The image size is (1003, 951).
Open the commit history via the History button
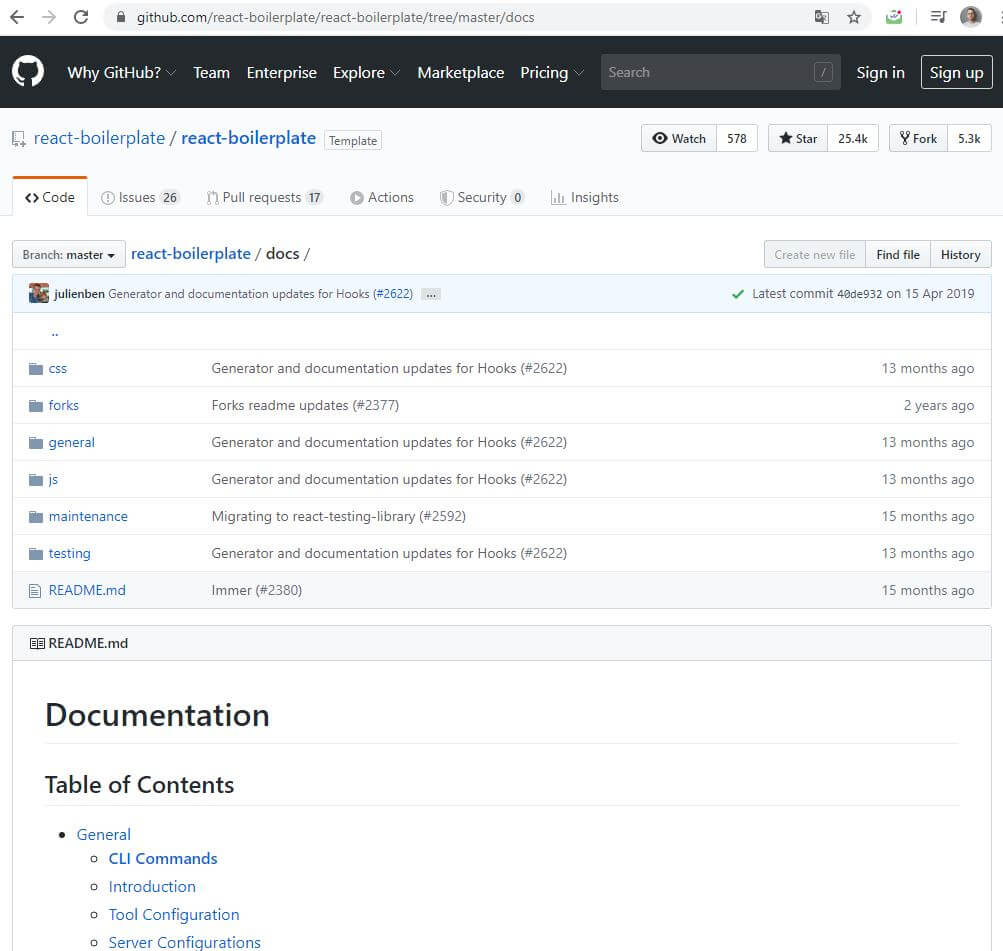[958, 254]
